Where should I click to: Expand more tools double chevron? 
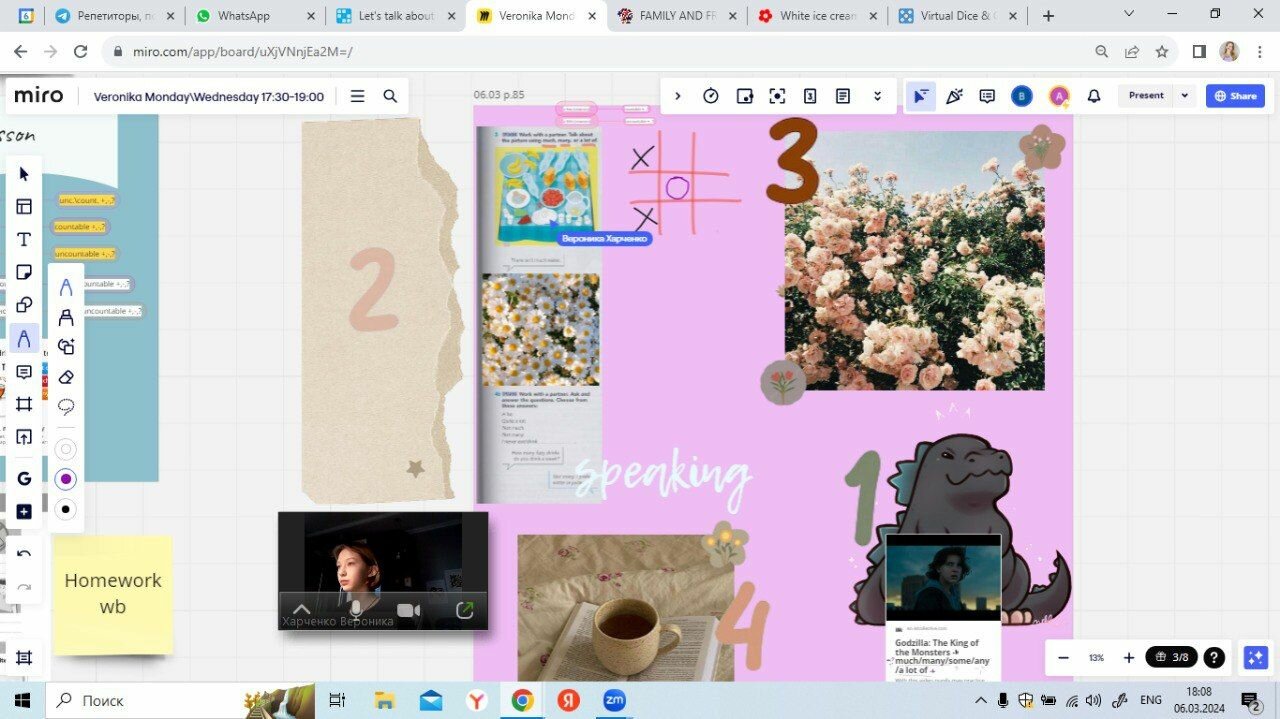point(877,96)
